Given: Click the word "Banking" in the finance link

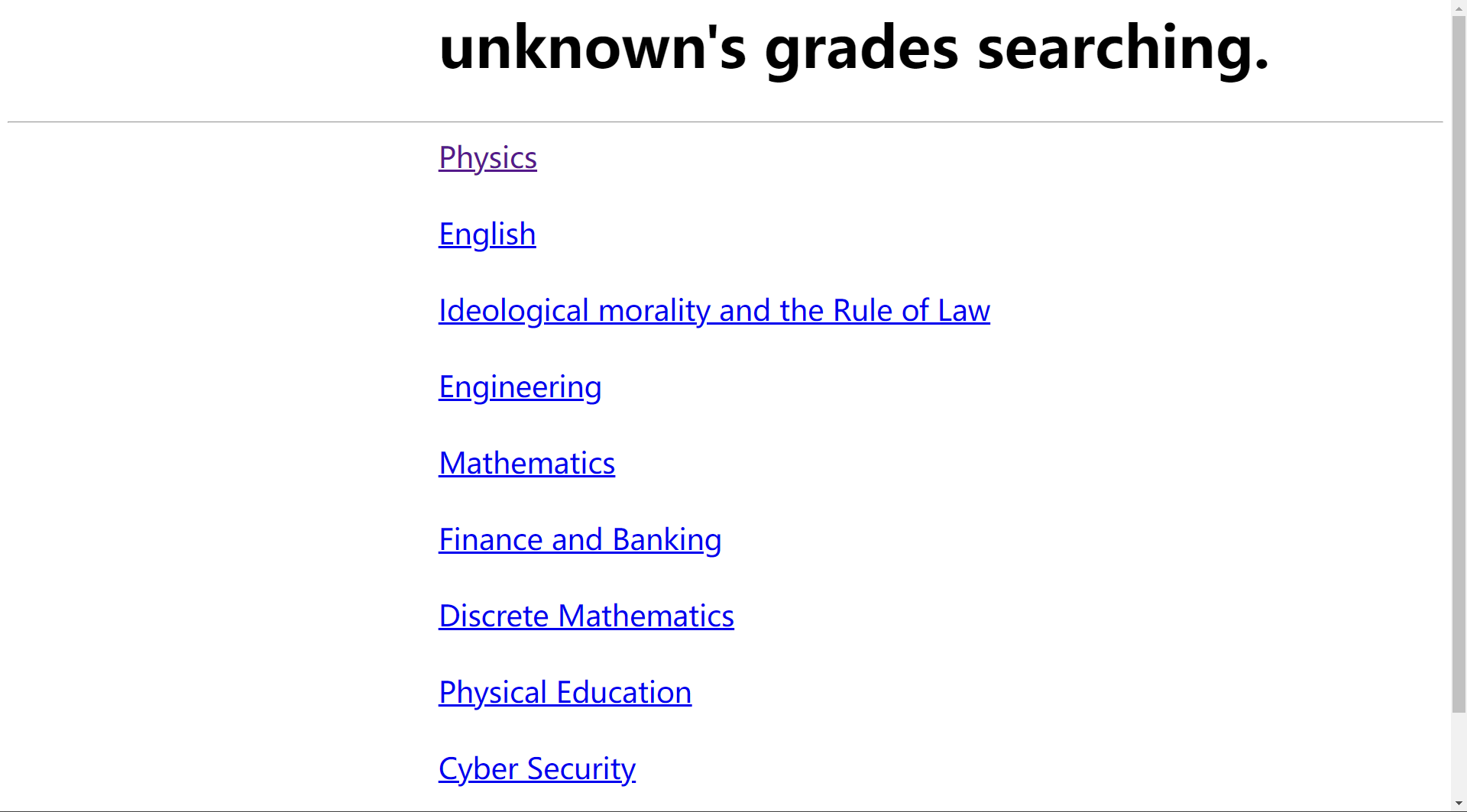Looking at the screenshot, I should click(666, 540).
